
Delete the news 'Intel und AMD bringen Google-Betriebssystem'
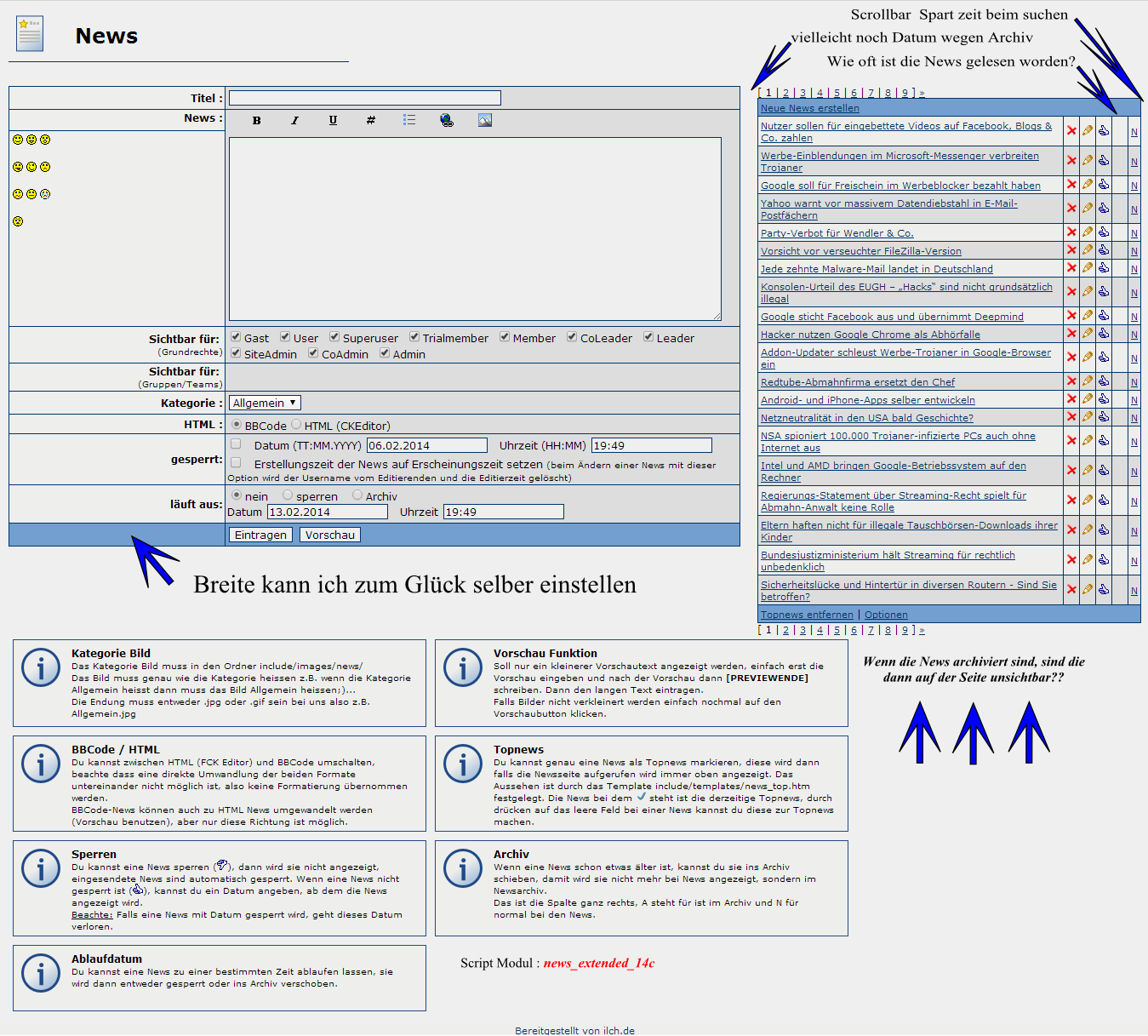tap(1071, 471)
